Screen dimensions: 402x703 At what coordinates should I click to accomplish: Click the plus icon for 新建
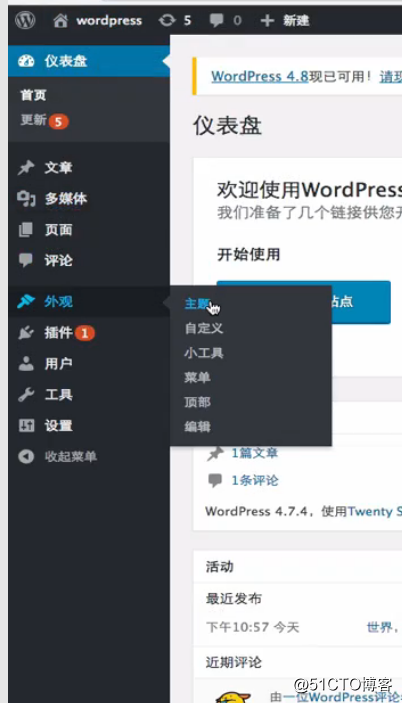(x=267, y=20)
